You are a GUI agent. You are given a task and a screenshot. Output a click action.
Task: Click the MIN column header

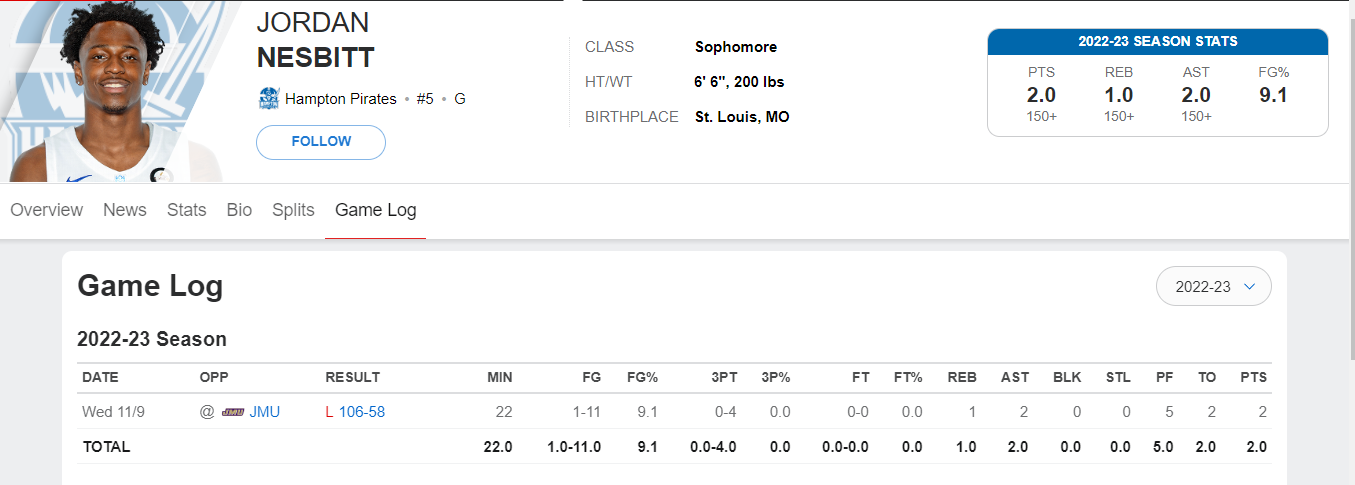click(x=499, y=377)
